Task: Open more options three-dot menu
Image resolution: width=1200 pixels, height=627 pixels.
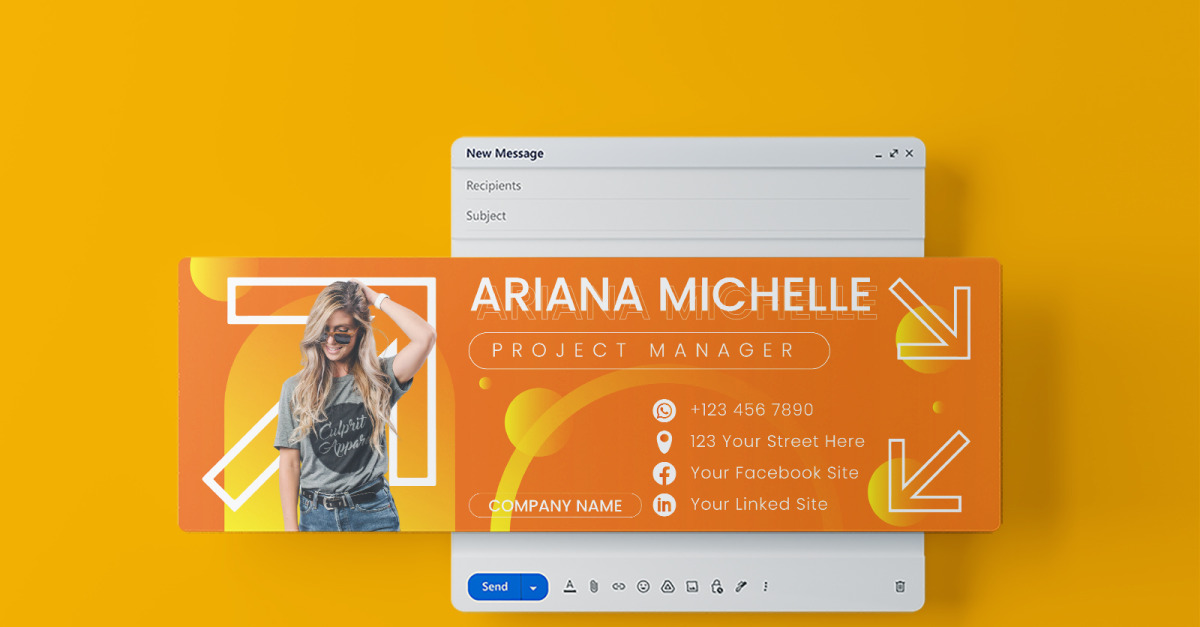Action: [x=766, y=587]
